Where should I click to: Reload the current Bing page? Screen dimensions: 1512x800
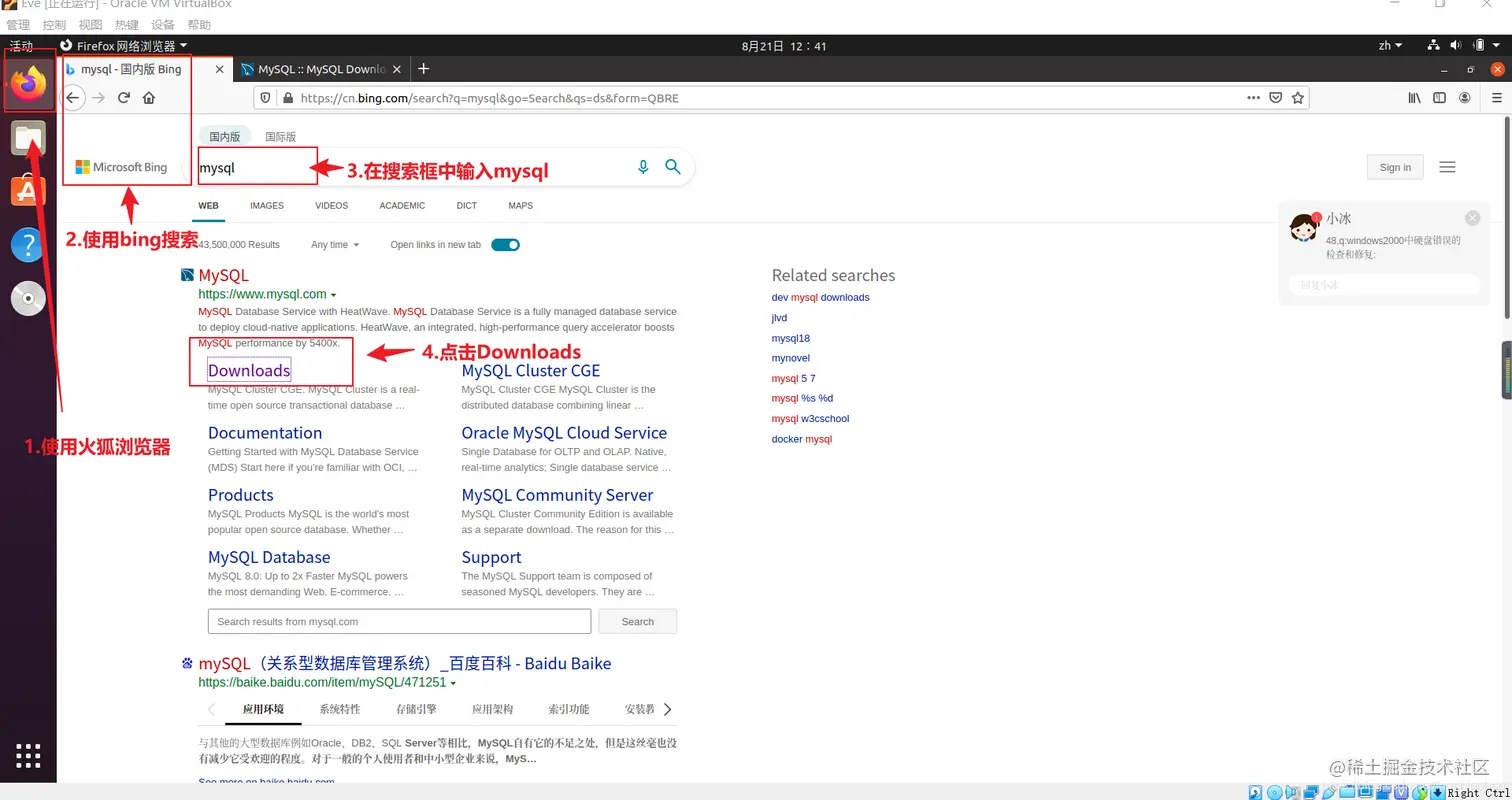coord(124,98)
